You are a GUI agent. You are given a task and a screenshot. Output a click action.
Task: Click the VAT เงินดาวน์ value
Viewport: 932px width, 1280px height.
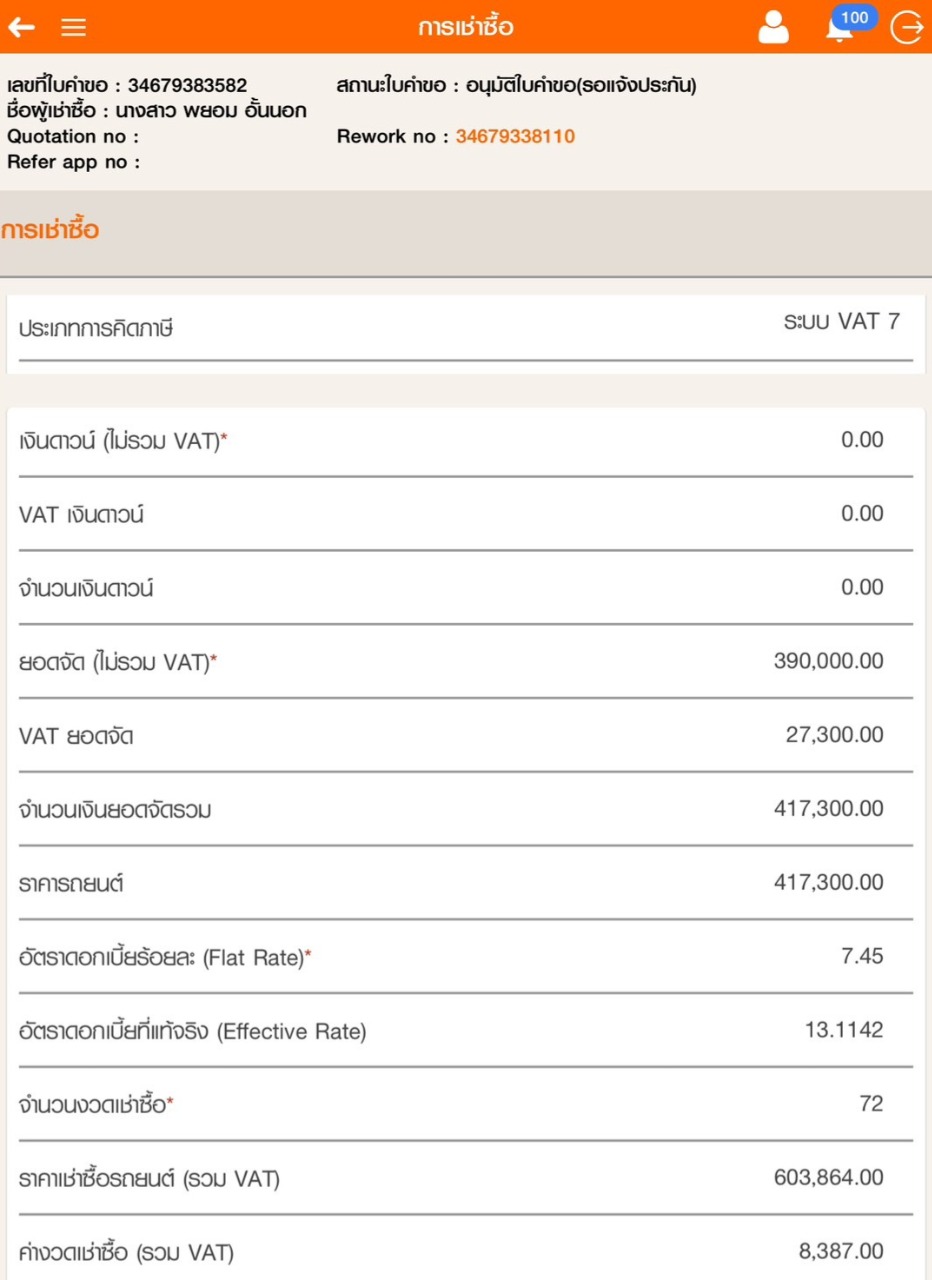pyautogui.click(x=862, y=514)
